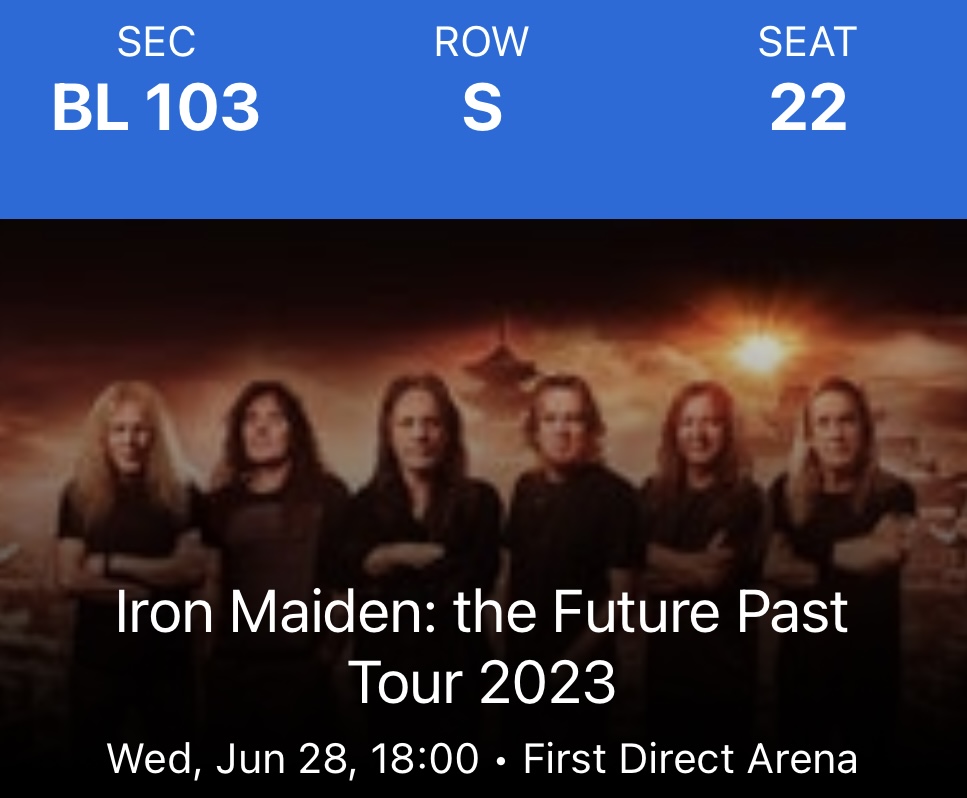Open the Iron Maiden event title

tap(482, 613)
